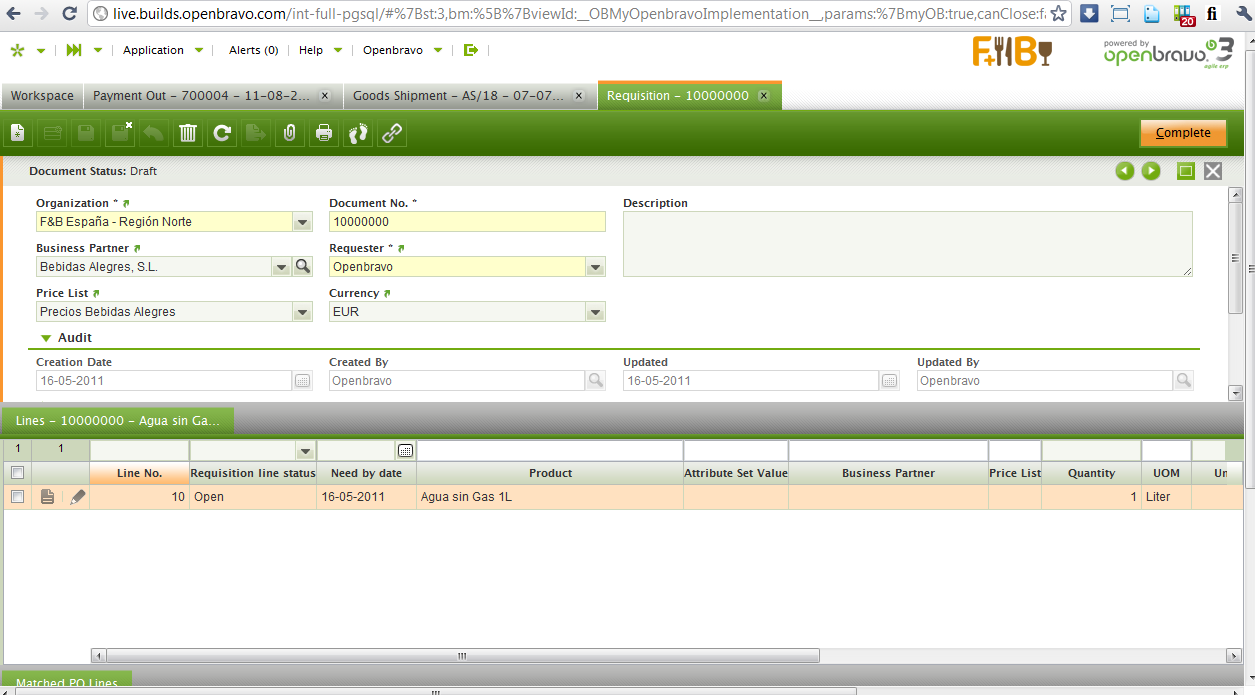Click the lines grid horizontal scrollbar
The image size is (1255, 695).
click(462, 656)
